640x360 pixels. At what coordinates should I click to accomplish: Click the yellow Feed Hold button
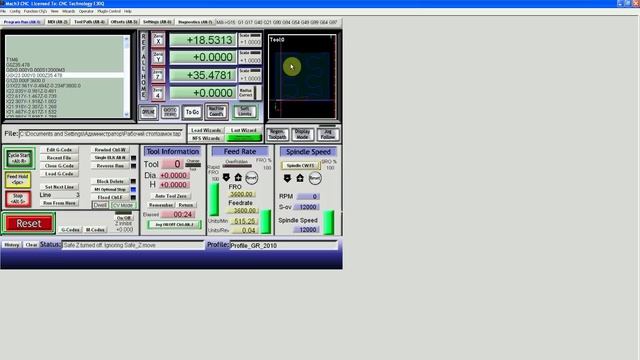pyautogui.click(x=18, y=179)
